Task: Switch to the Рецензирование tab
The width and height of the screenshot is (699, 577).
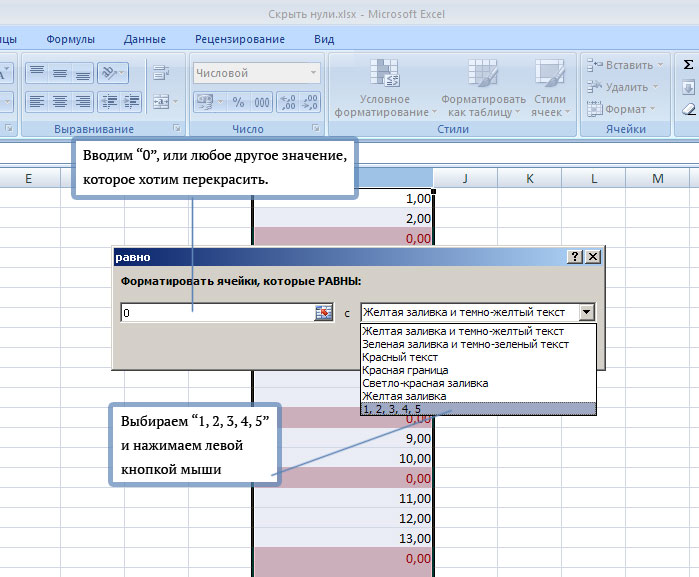Action: (240, 39)
